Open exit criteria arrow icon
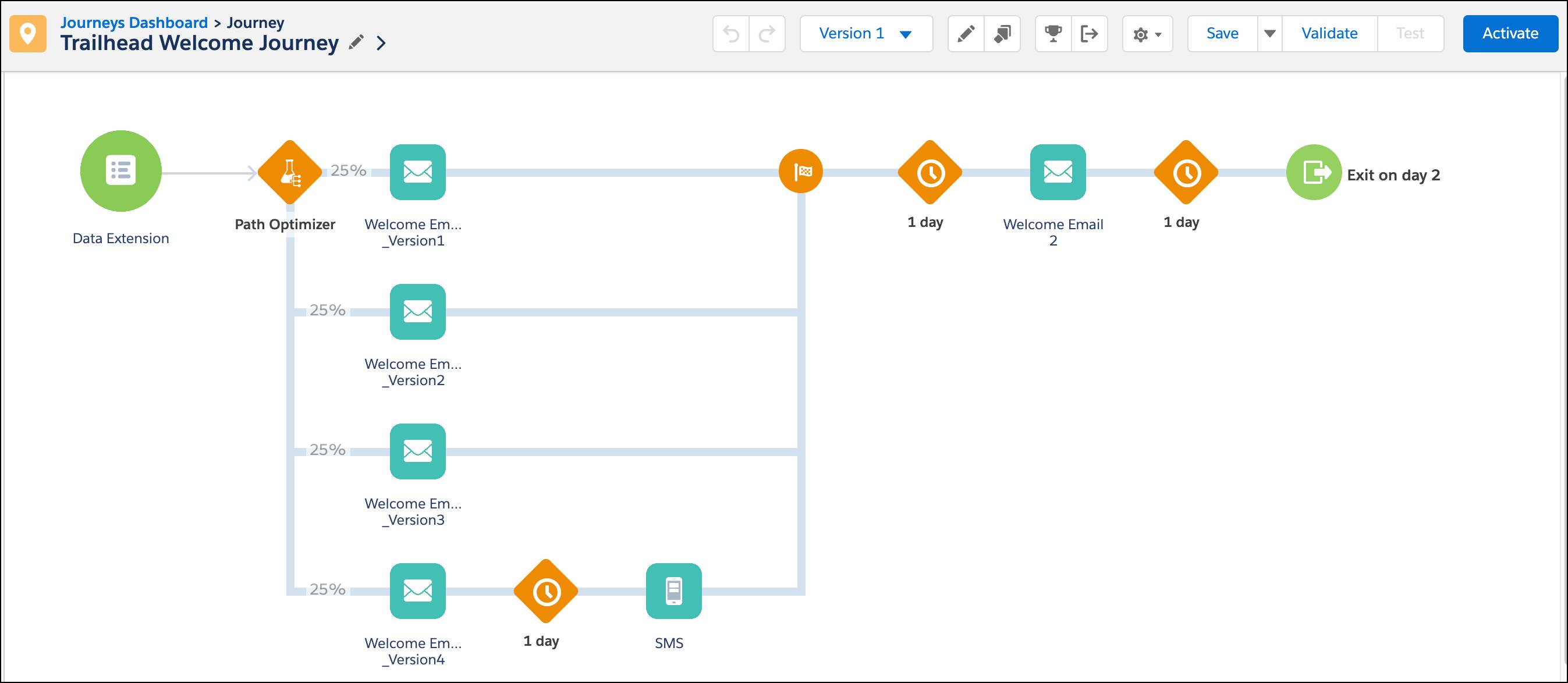 pos(1090,33)
